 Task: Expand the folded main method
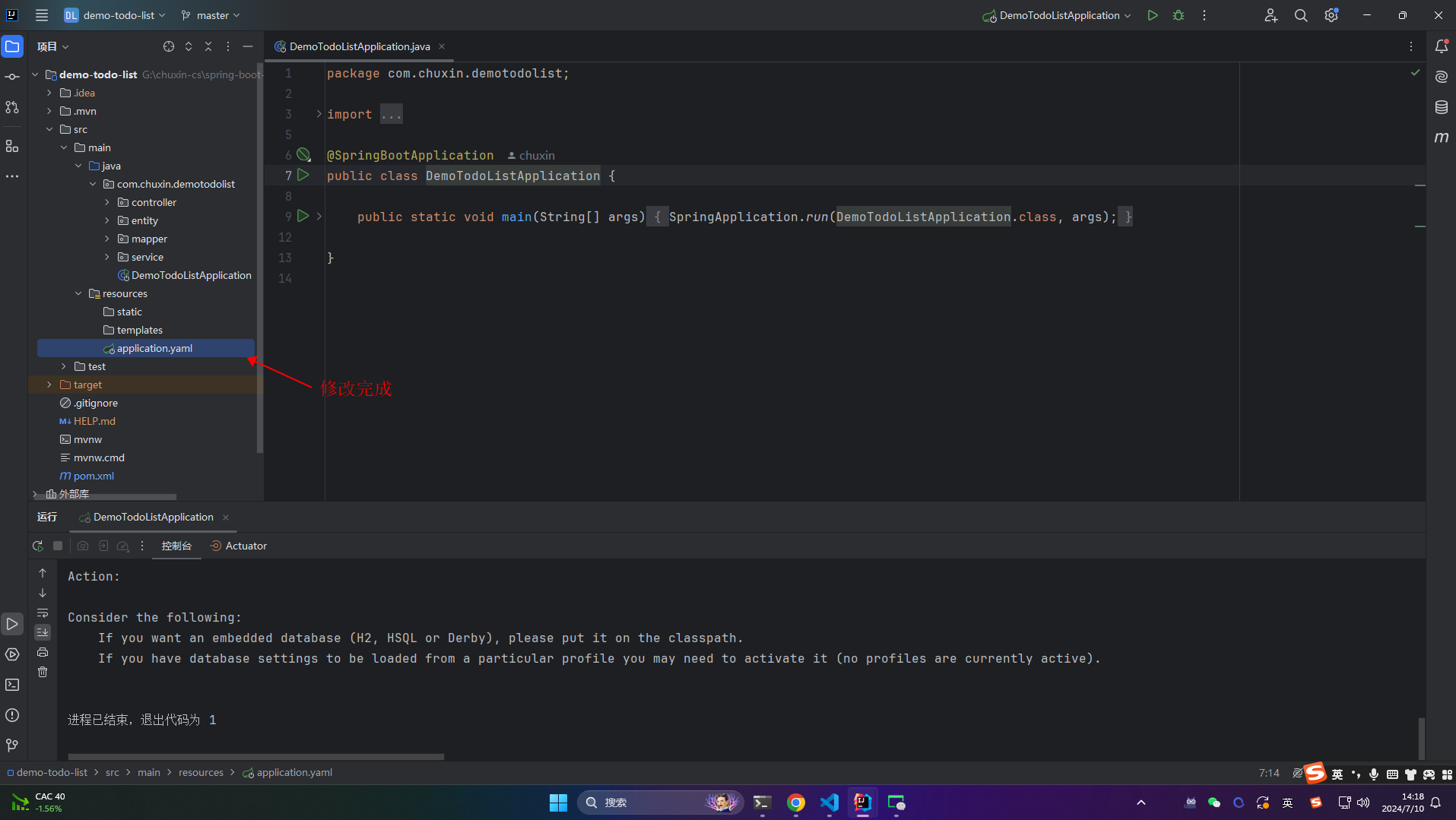pos(319,217)
